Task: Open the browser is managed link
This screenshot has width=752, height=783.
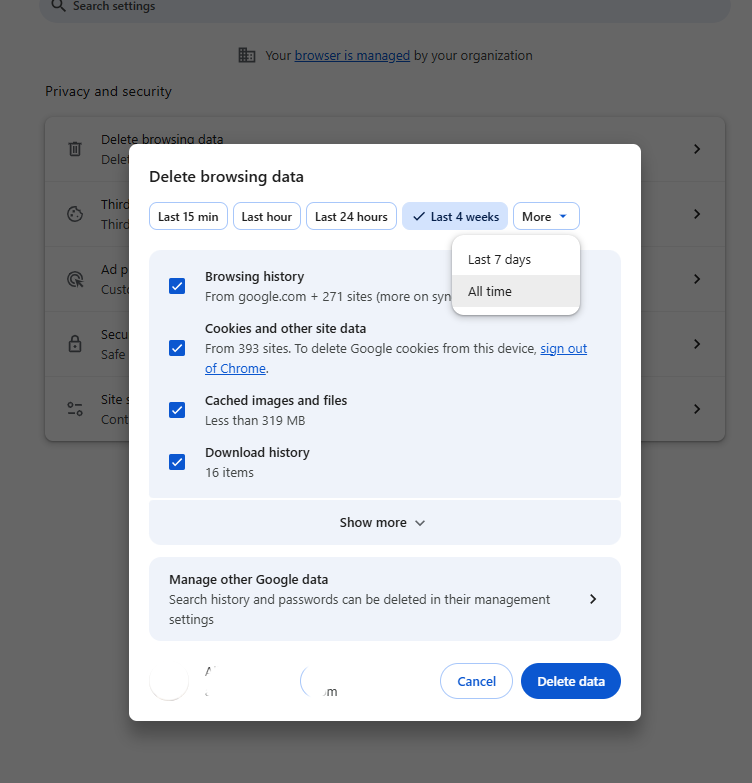Action: pyautogui.click(x=352, y=55)
